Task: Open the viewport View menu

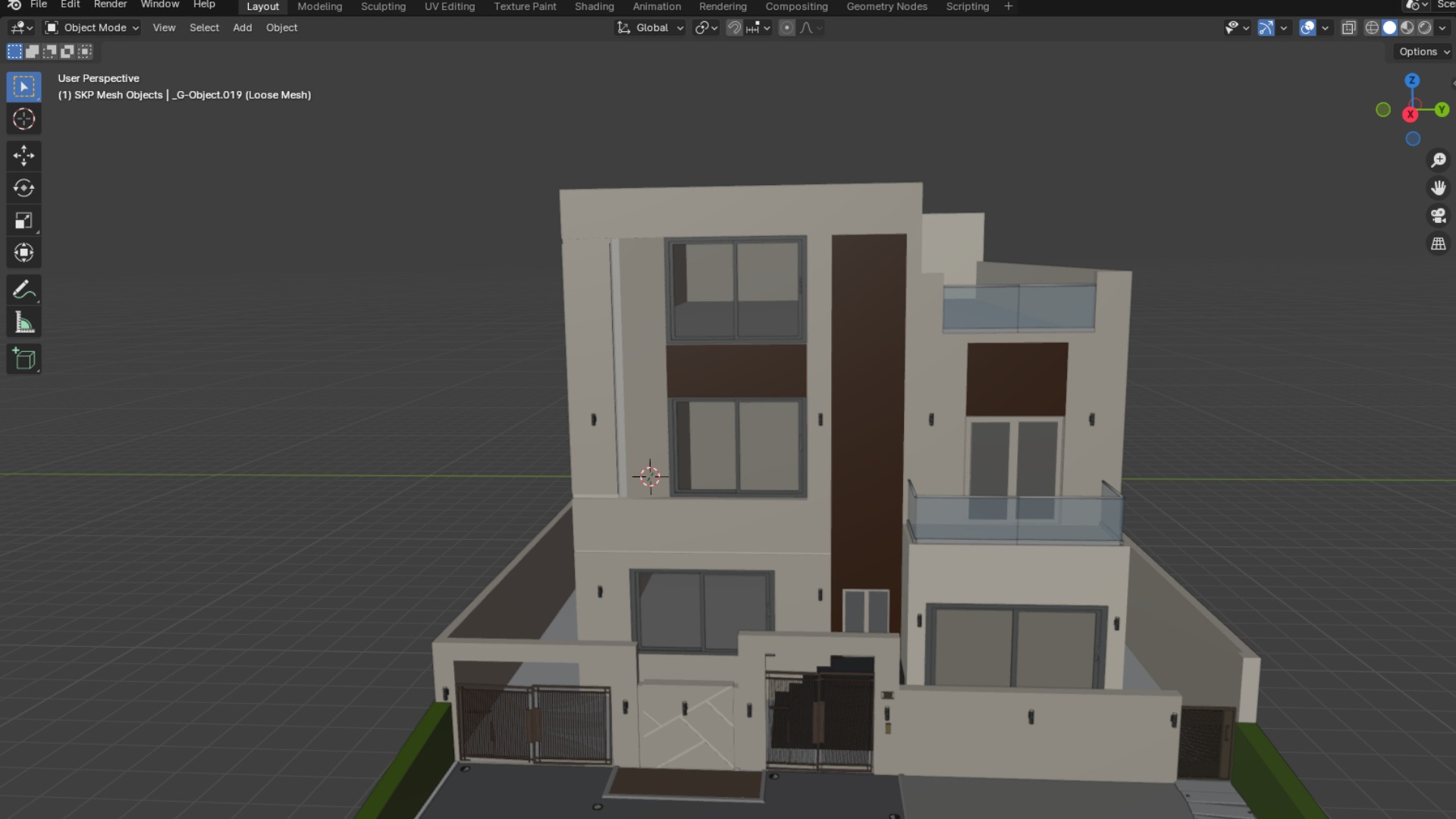Action: (x=164, y=28)
